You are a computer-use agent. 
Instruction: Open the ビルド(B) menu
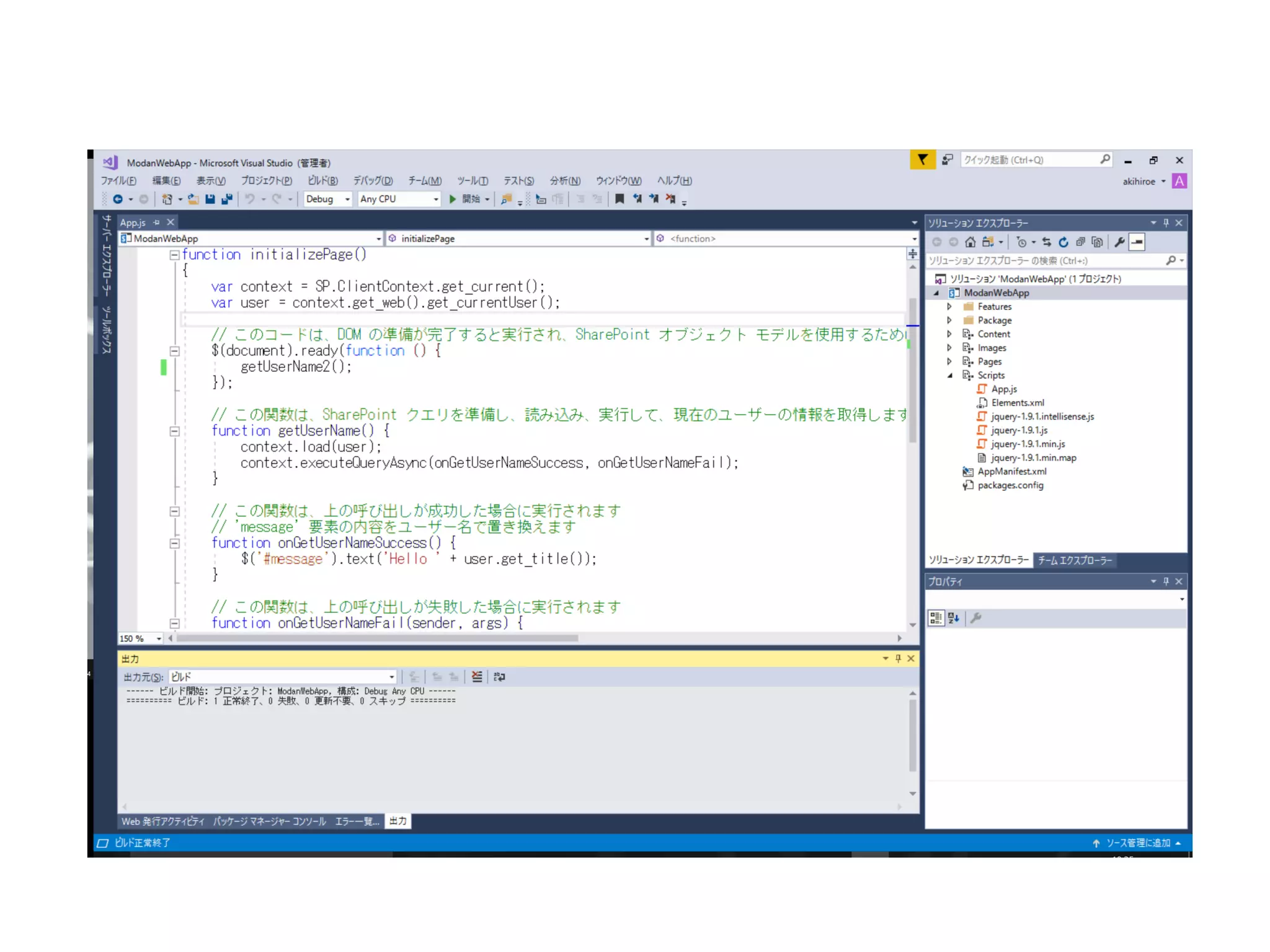pyautogui.click(x=322, y=181)
